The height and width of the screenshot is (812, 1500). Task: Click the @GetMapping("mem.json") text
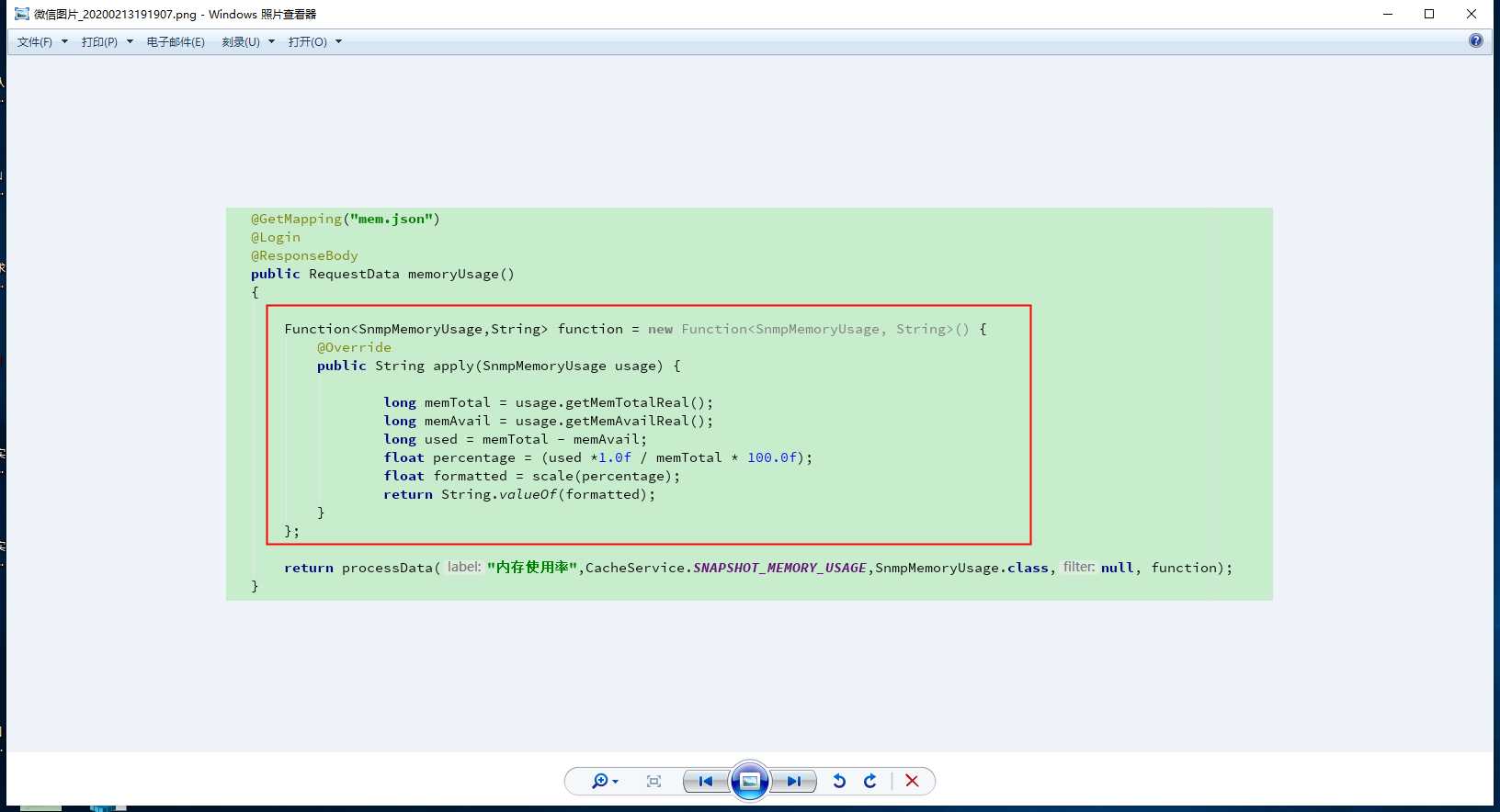346,219
